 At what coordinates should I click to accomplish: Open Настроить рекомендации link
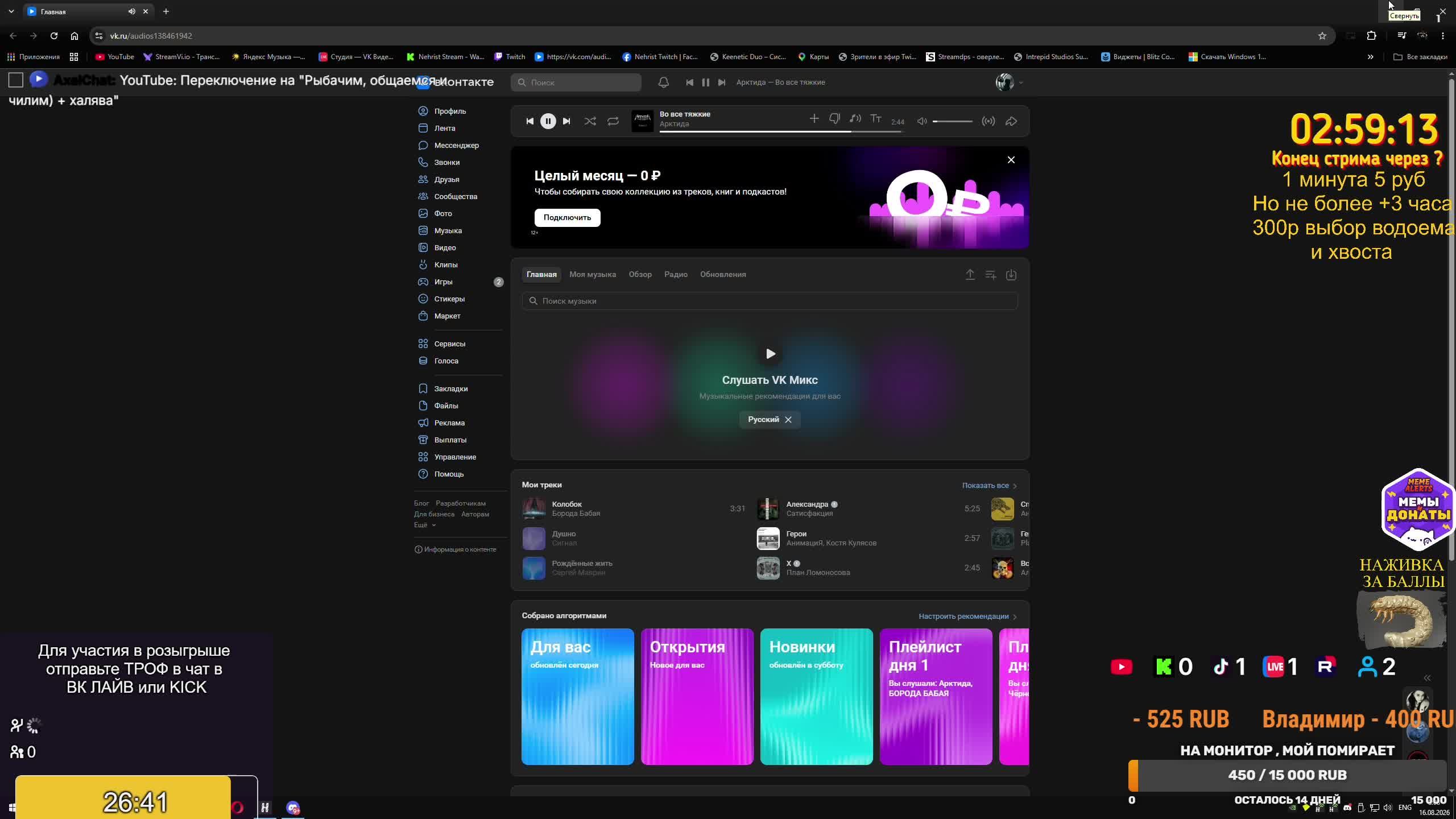tap(967, 617)
